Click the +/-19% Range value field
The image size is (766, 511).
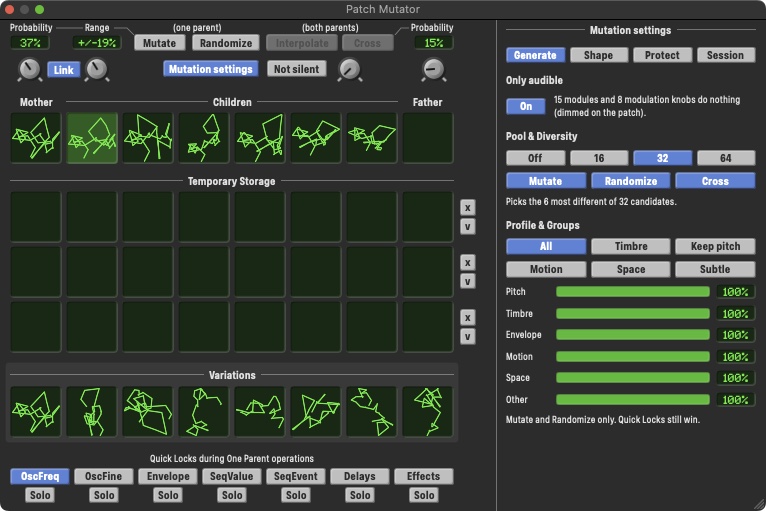click(97, 43)
